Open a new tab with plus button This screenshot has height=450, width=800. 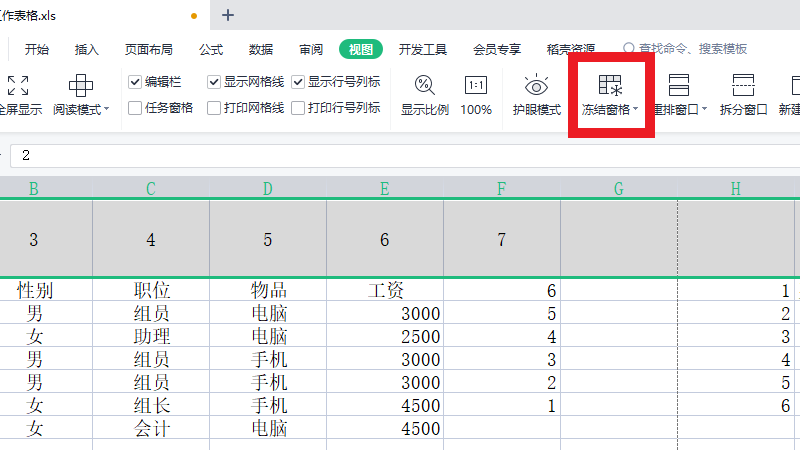click(228, 15)
